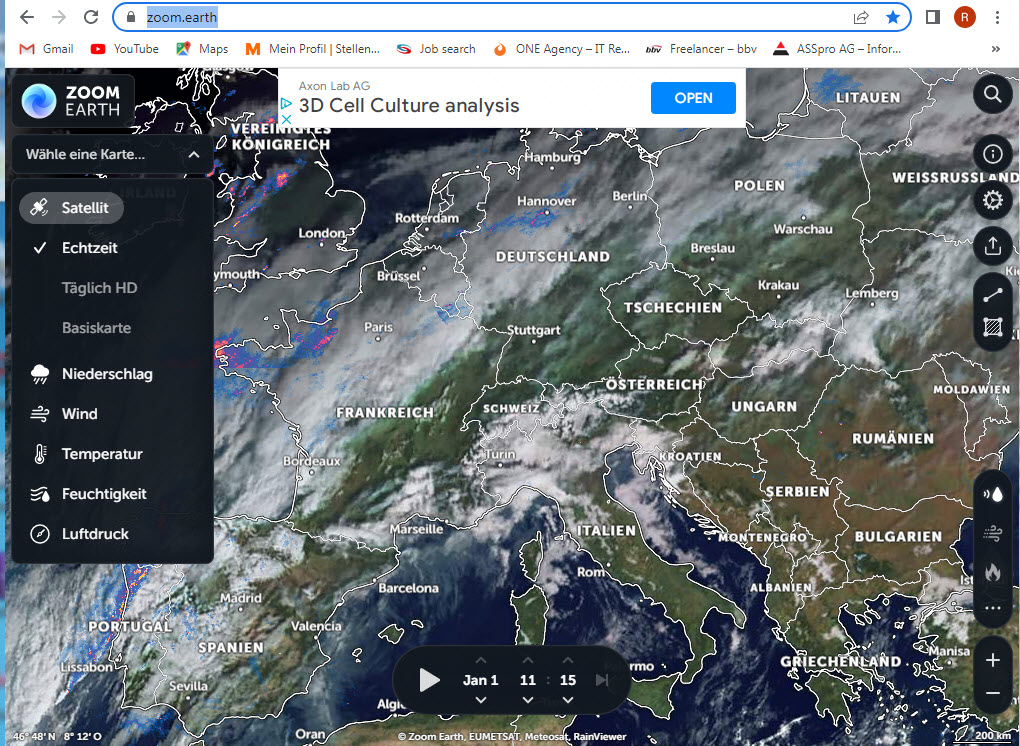Viewport: 1020px width, 746px height.
Task: Toggle the wind animation overlay
Action: [993, 534]
